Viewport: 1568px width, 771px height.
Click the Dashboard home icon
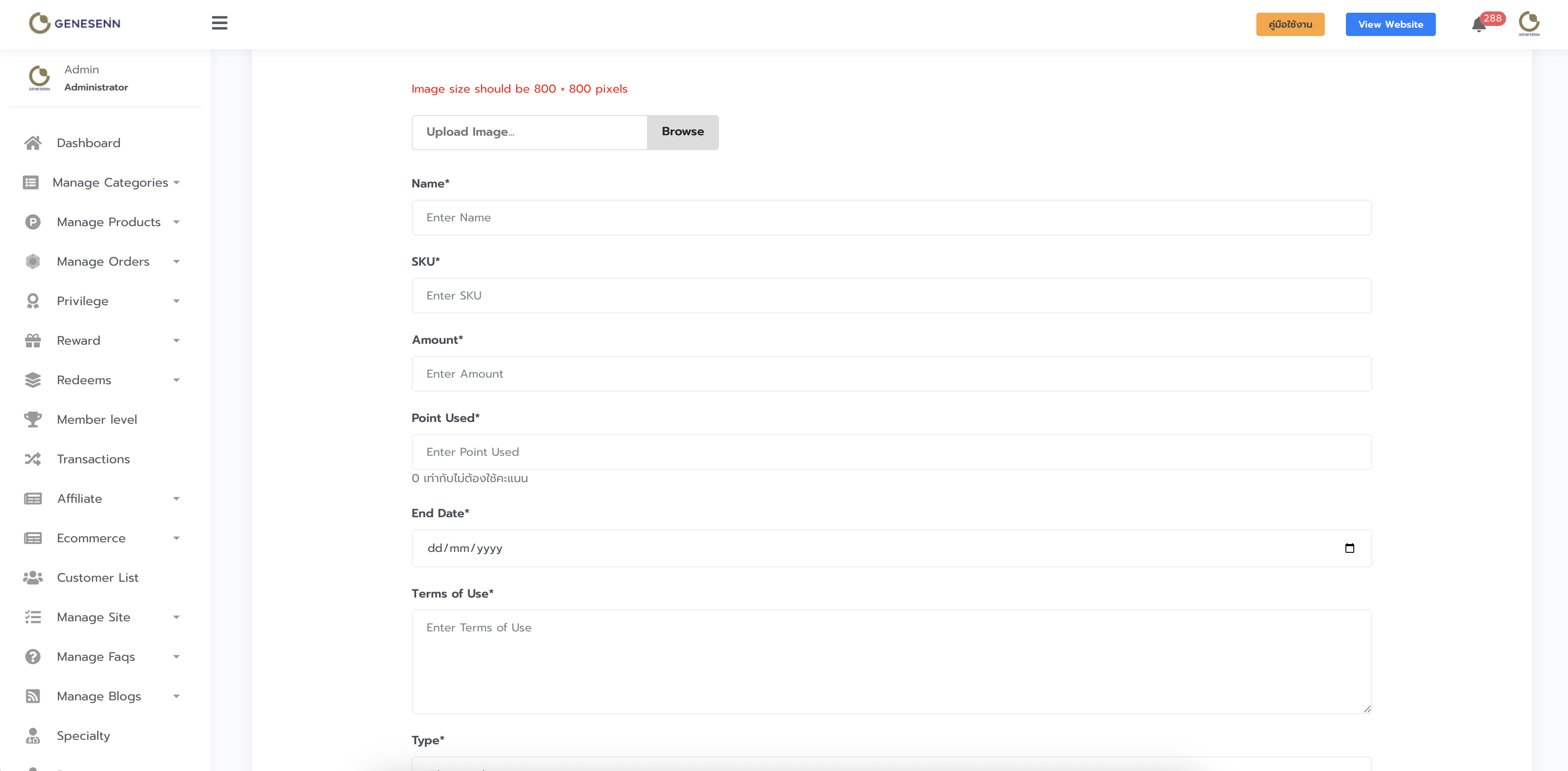tap(33, 143)
